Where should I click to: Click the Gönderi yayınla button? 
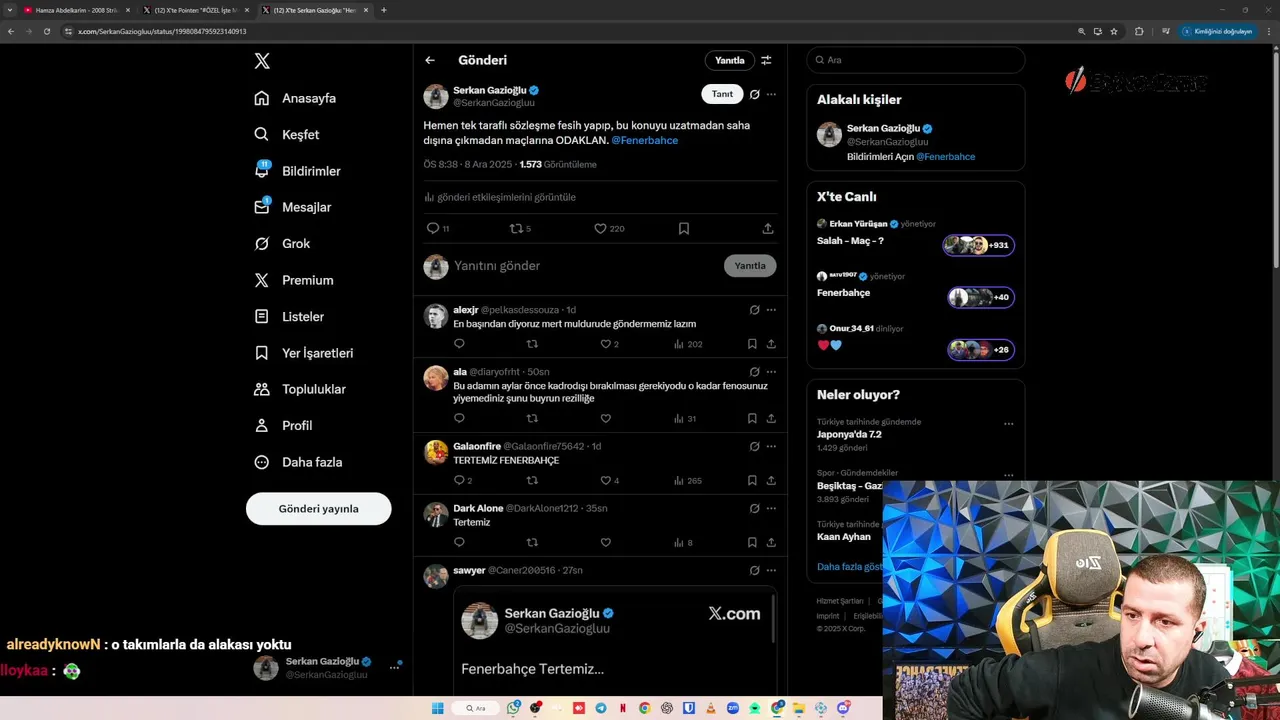click(x=318, y=509)
